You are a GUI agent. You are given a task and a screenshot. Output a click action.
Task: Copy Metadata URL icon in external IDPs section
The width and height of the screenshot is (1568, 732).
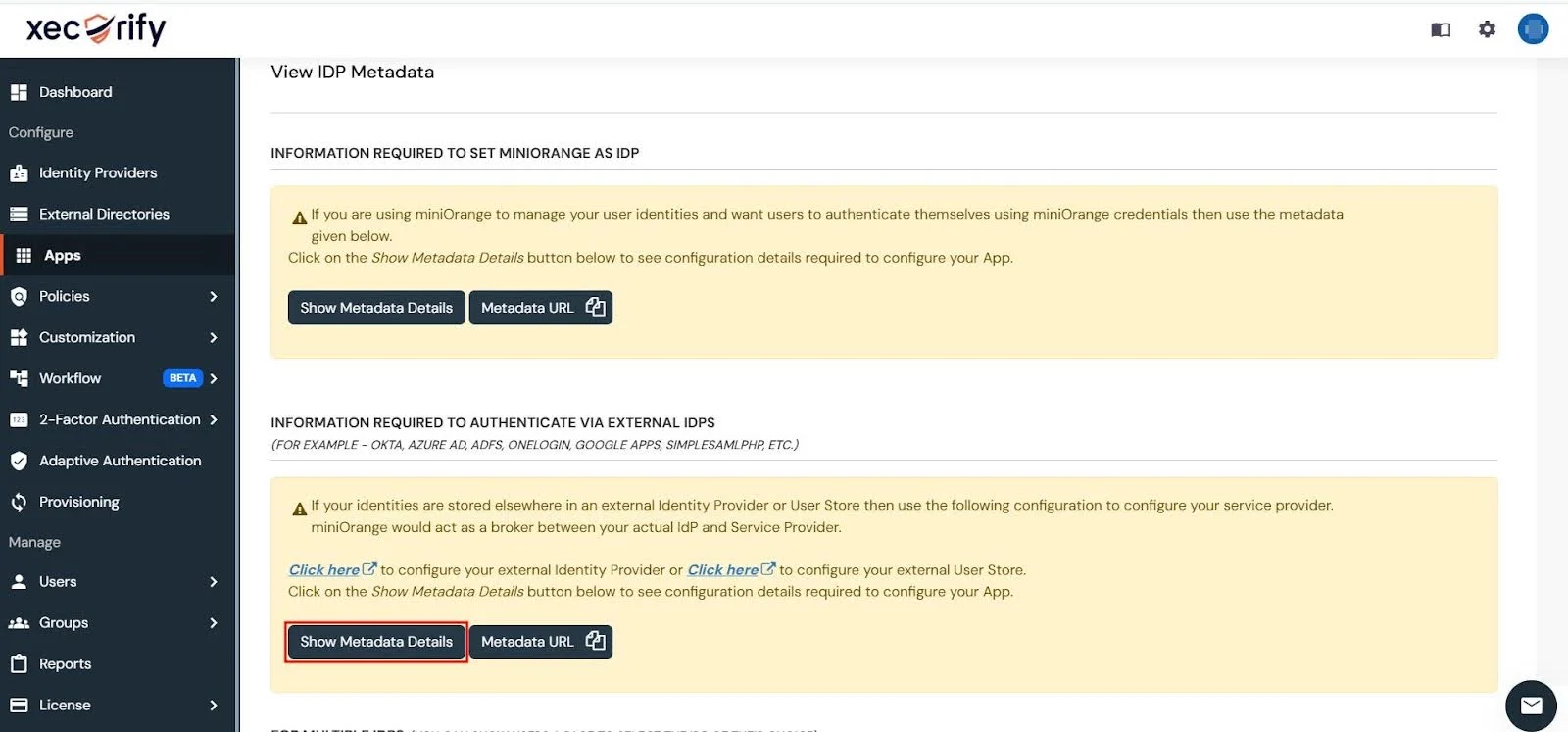click(595, 641)
